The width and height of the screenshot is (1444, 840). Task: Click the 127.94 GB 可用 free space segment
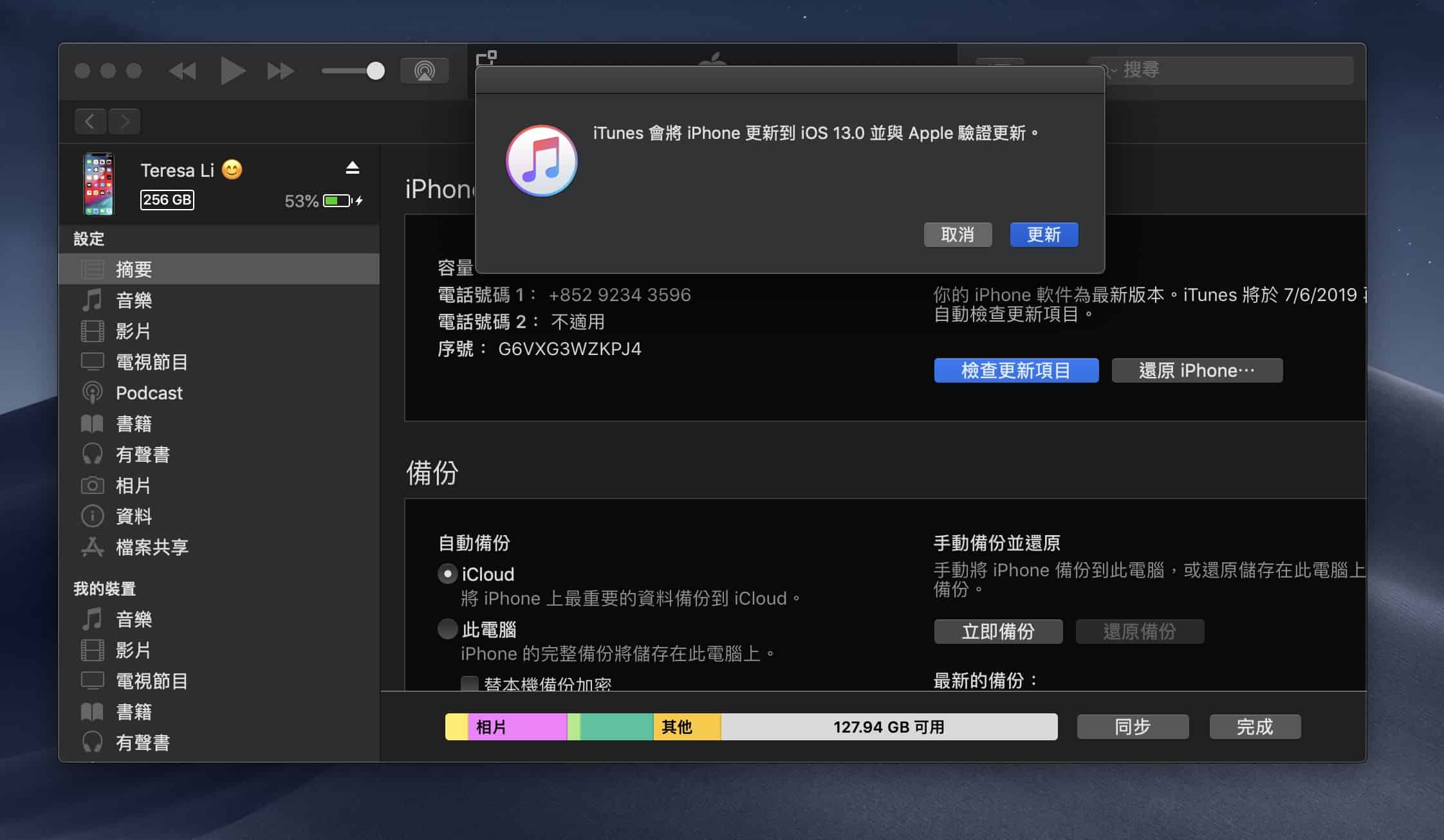(x=889, y=727)
